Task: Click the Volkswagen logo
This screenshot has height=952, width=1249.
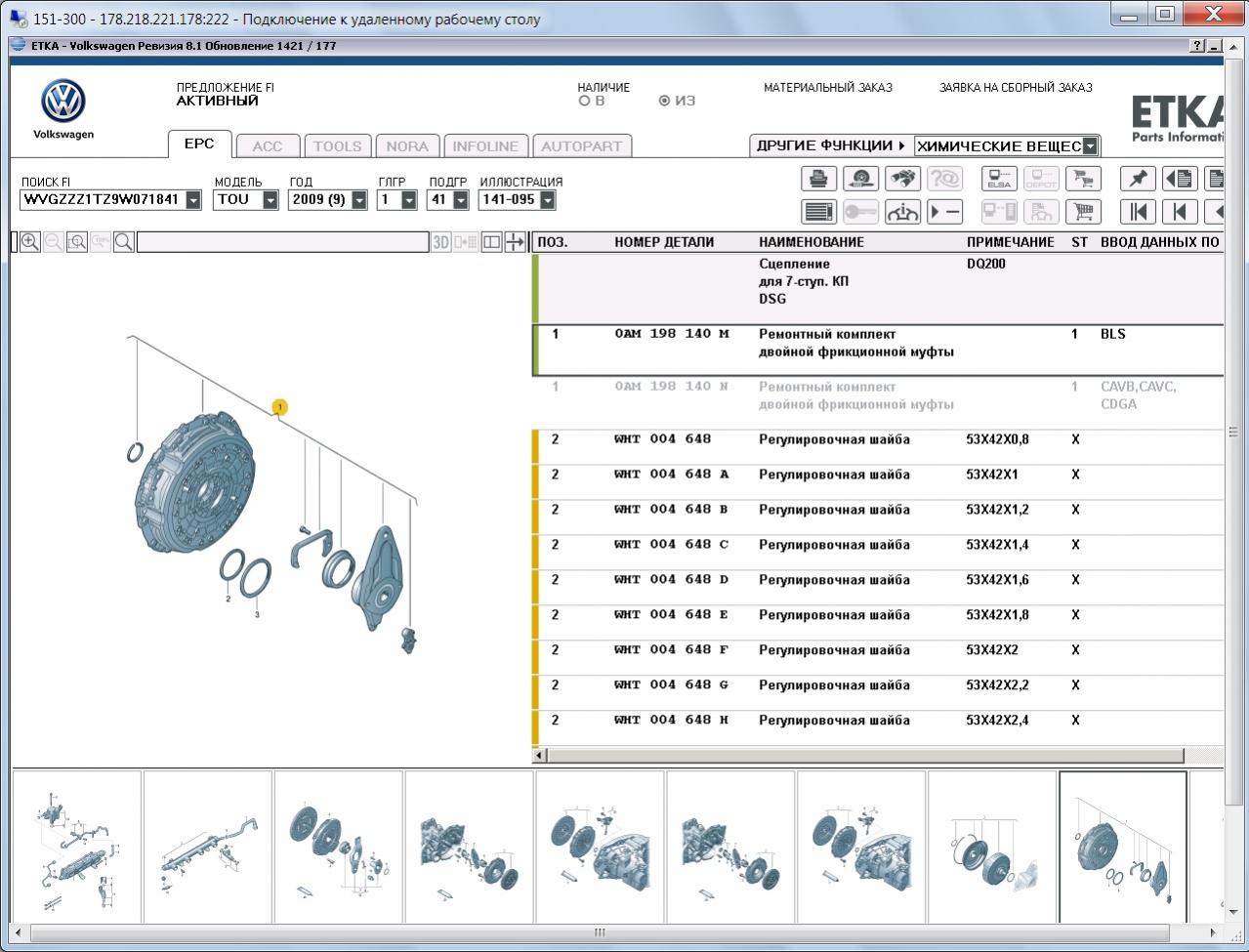Action: tap(63, 102)
